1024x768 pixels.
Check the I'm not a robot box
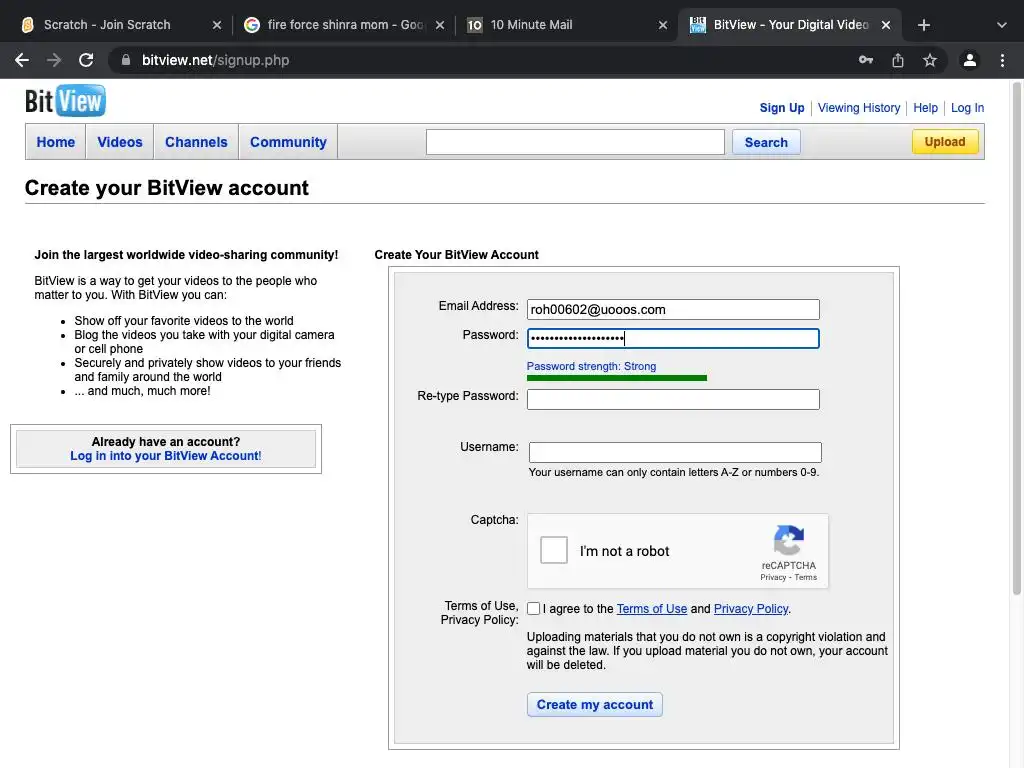554,550
